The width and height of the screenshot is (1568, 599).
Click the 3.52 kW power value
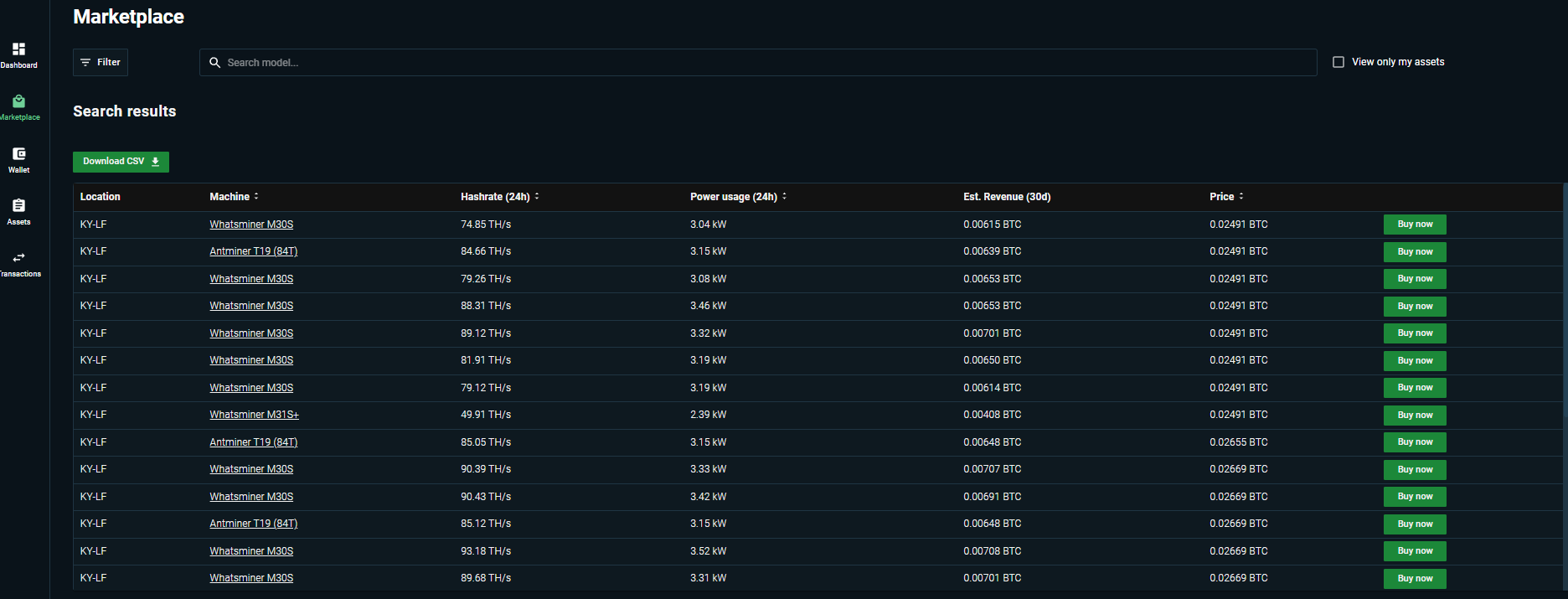click(709, 551)
